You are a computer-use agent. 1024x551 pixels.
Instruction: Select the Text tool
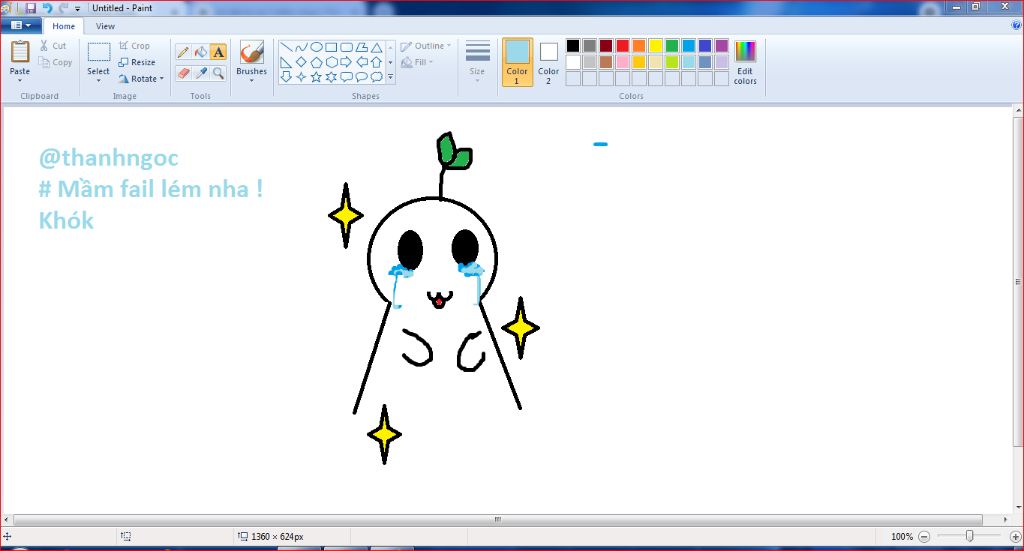coord(218,52)
